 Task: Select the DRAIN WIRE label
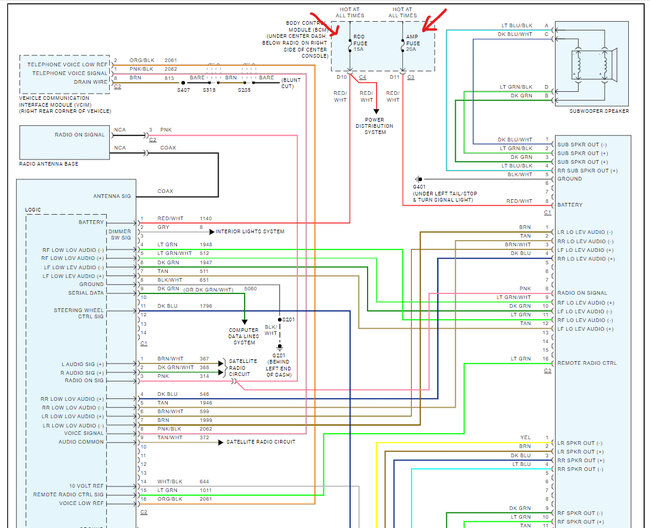(91, 82)
